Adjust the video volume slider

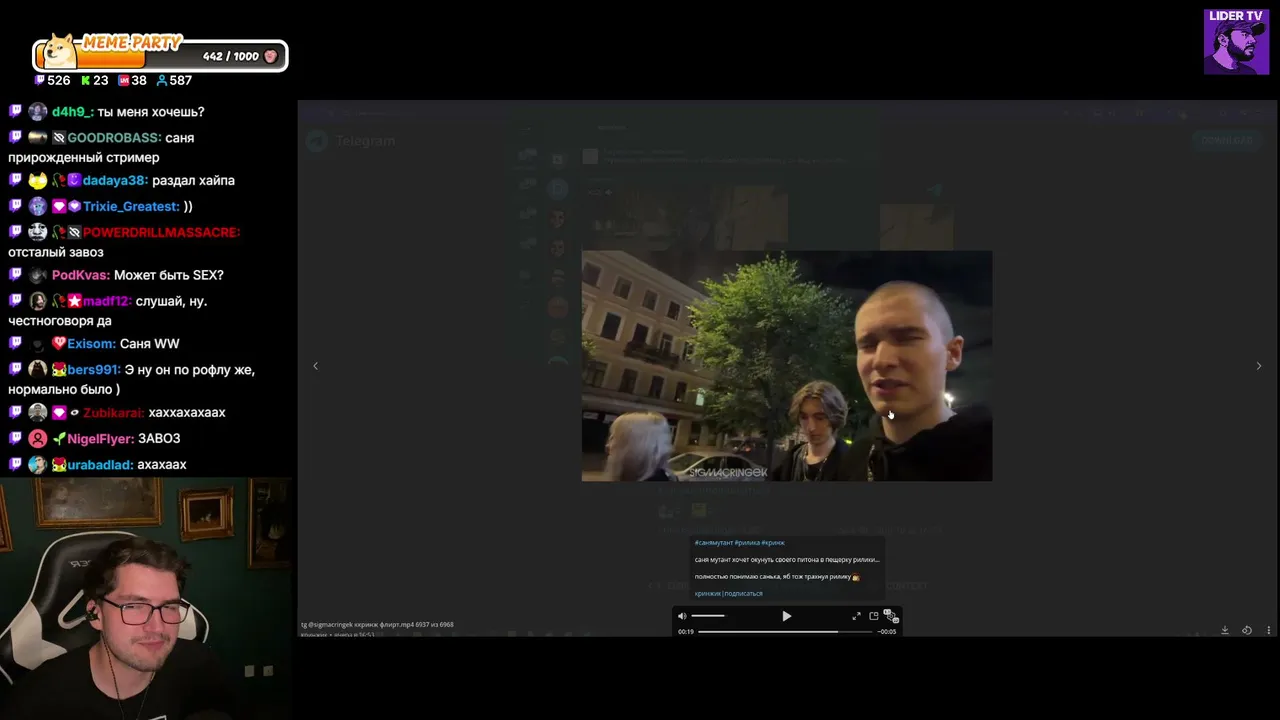pyautogui.click(x=707, y=616)
